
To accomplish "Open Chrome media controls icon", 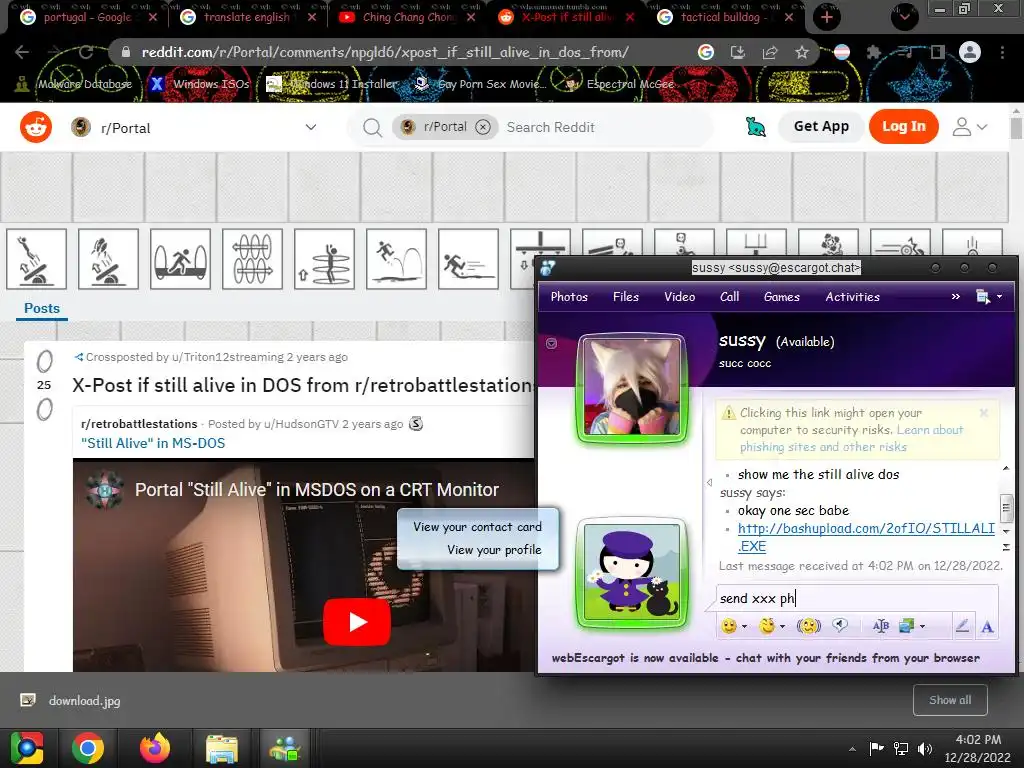I will point(906,52).
